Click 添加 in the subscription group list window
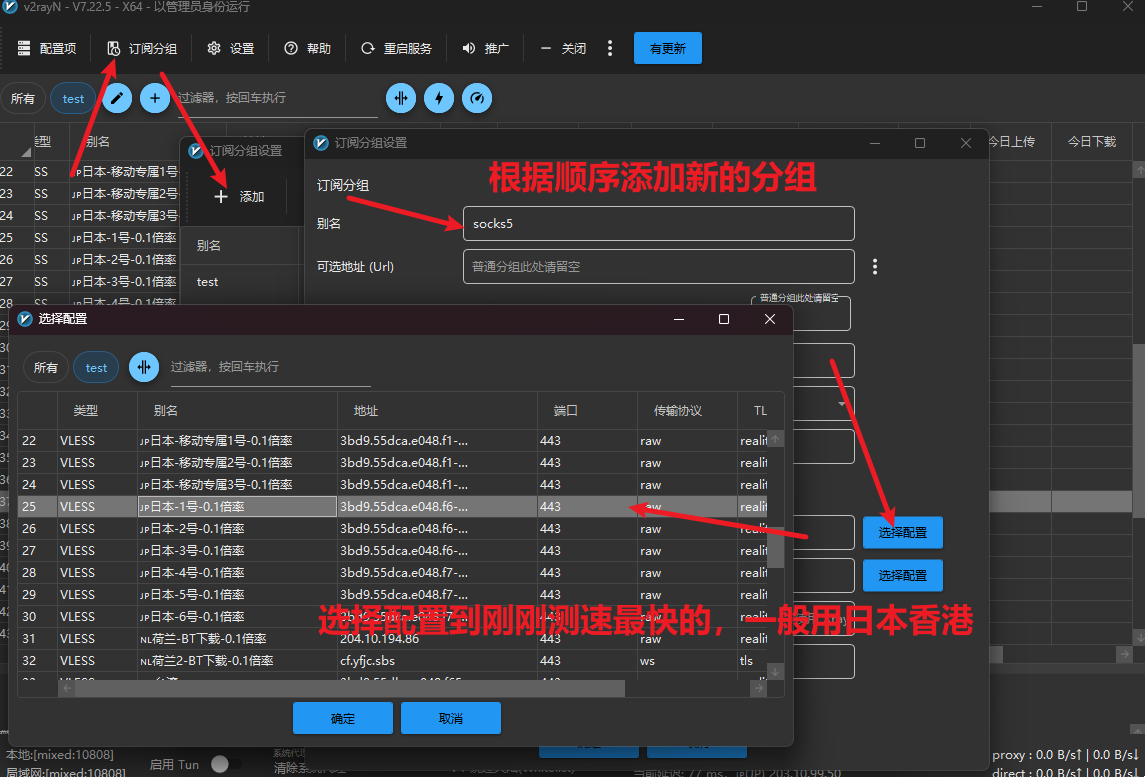The width and height of the screenshot is (1145, 777). tap(240, 196)
